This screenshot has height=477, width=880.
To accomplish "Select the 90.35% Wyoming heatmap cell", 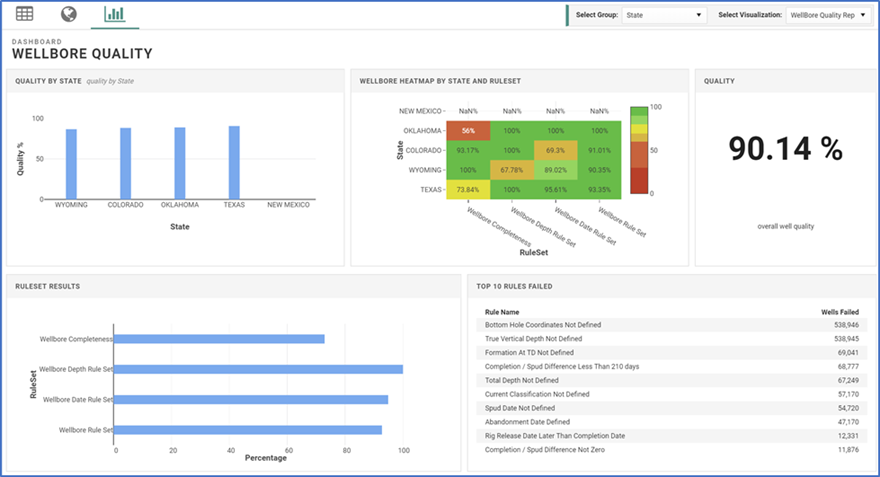I will pyautogui.click(x=599, y=170).
